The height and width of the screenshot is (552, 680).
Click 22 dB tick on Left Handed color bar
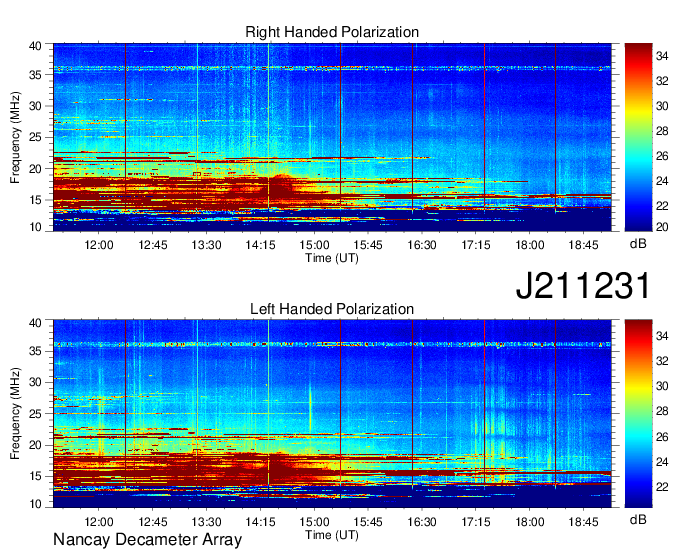point(662,487)
